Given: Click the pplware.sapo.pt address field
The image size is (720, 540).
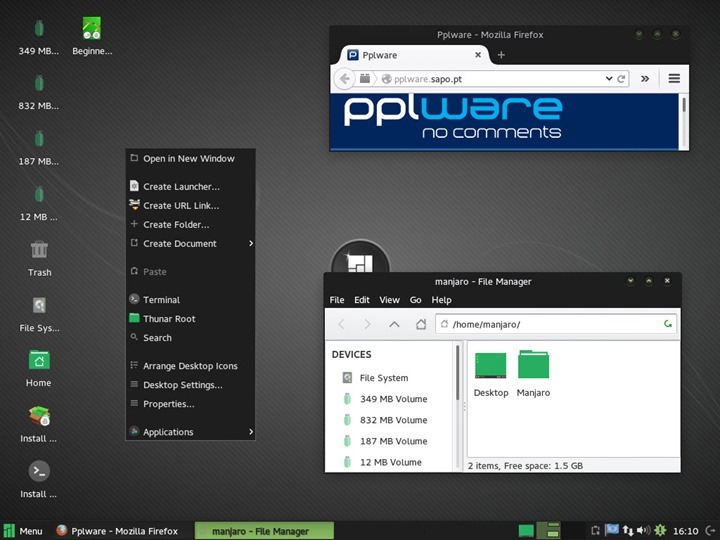Looking at the screenshot, I should [490, 79].
